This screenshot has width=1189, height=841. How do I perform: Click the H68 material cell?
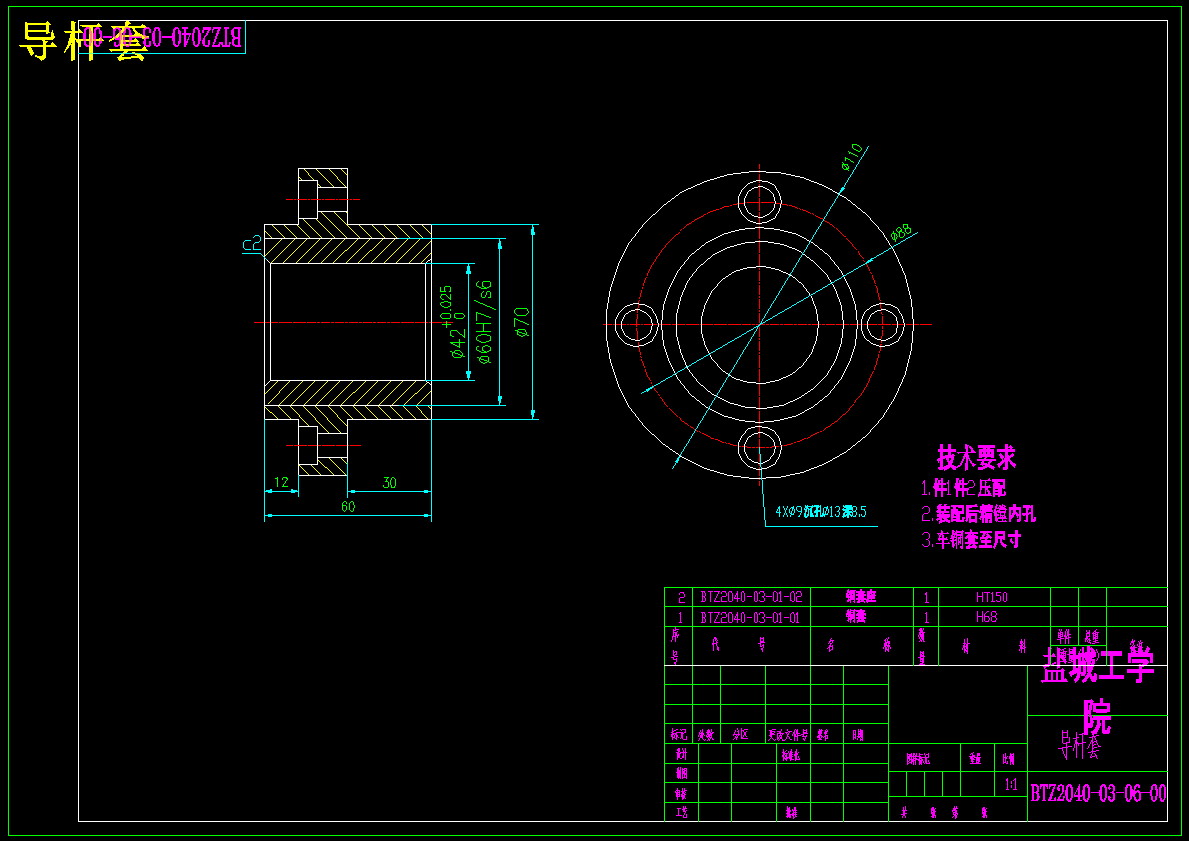pyautogui.click(x=987, y=617)
